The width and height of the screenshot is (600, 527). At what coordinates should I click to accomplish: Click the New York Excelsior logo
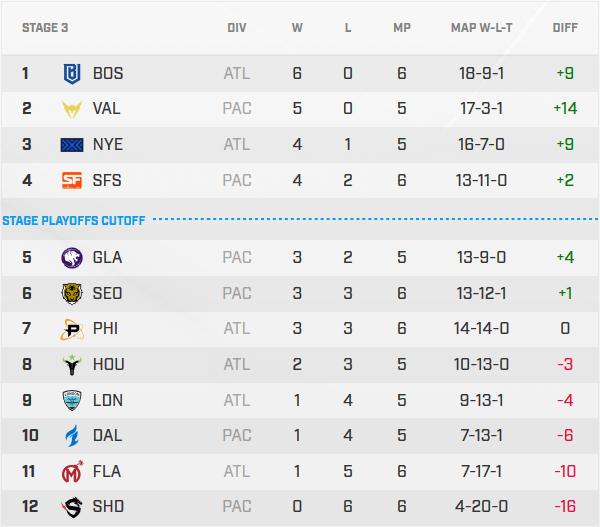tap(72, 144)
